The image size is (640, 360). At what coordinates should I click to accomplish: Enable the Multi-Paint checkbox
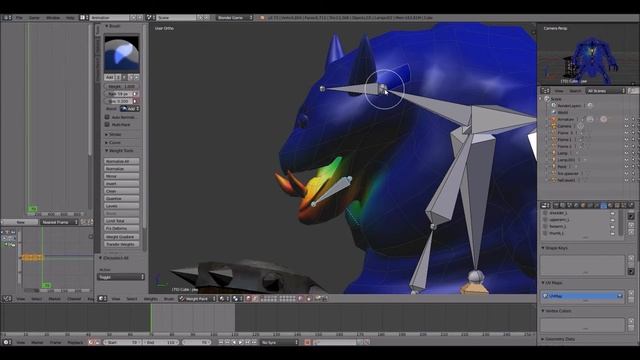coord(107,124)
